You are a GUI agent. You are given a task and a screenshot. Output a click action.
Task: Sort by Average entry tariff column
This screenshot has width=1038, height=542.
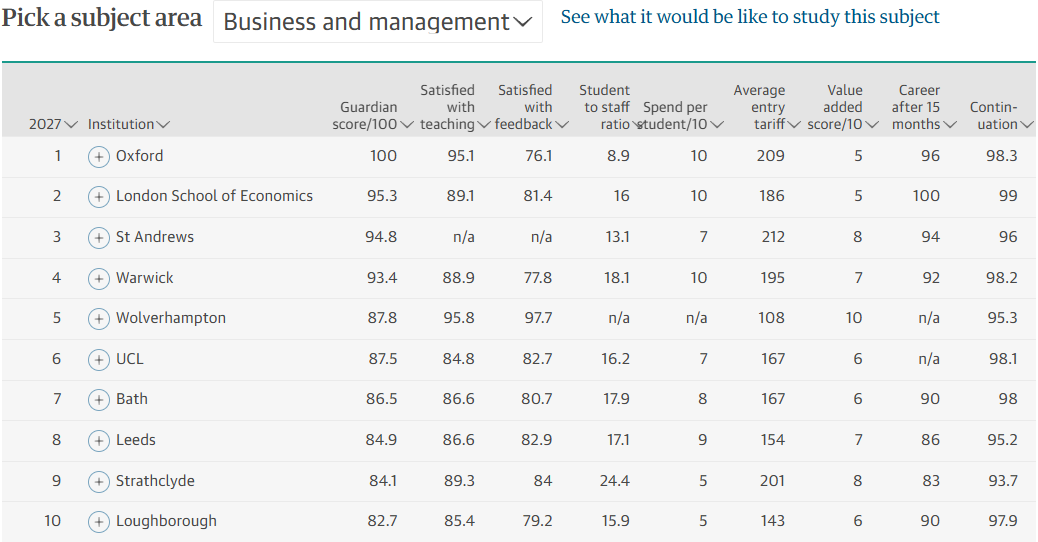[767, 107]
